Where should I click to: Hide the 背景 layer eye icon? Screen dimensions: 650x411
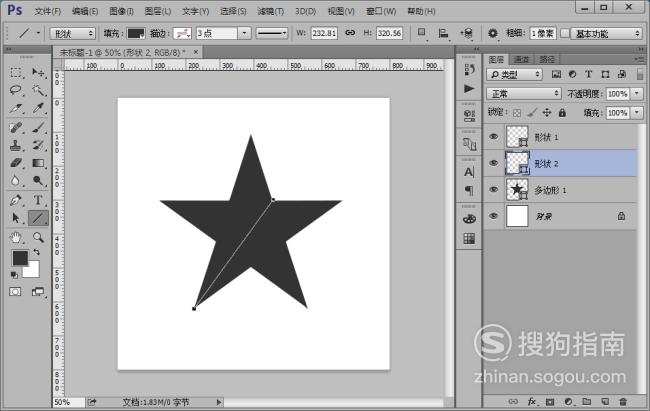[494, 215]
